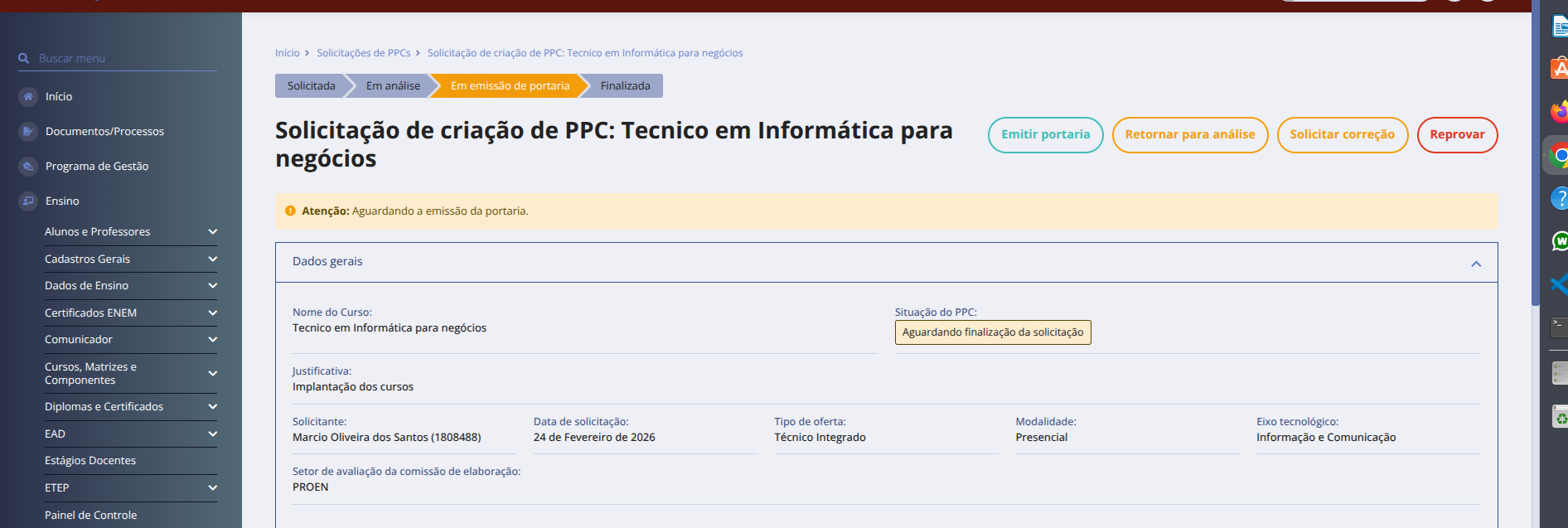Expand the Certificados ENEM submenu
Image resolution: width=1568 pixels, height=528 pixels.
(x=212, y=313)
